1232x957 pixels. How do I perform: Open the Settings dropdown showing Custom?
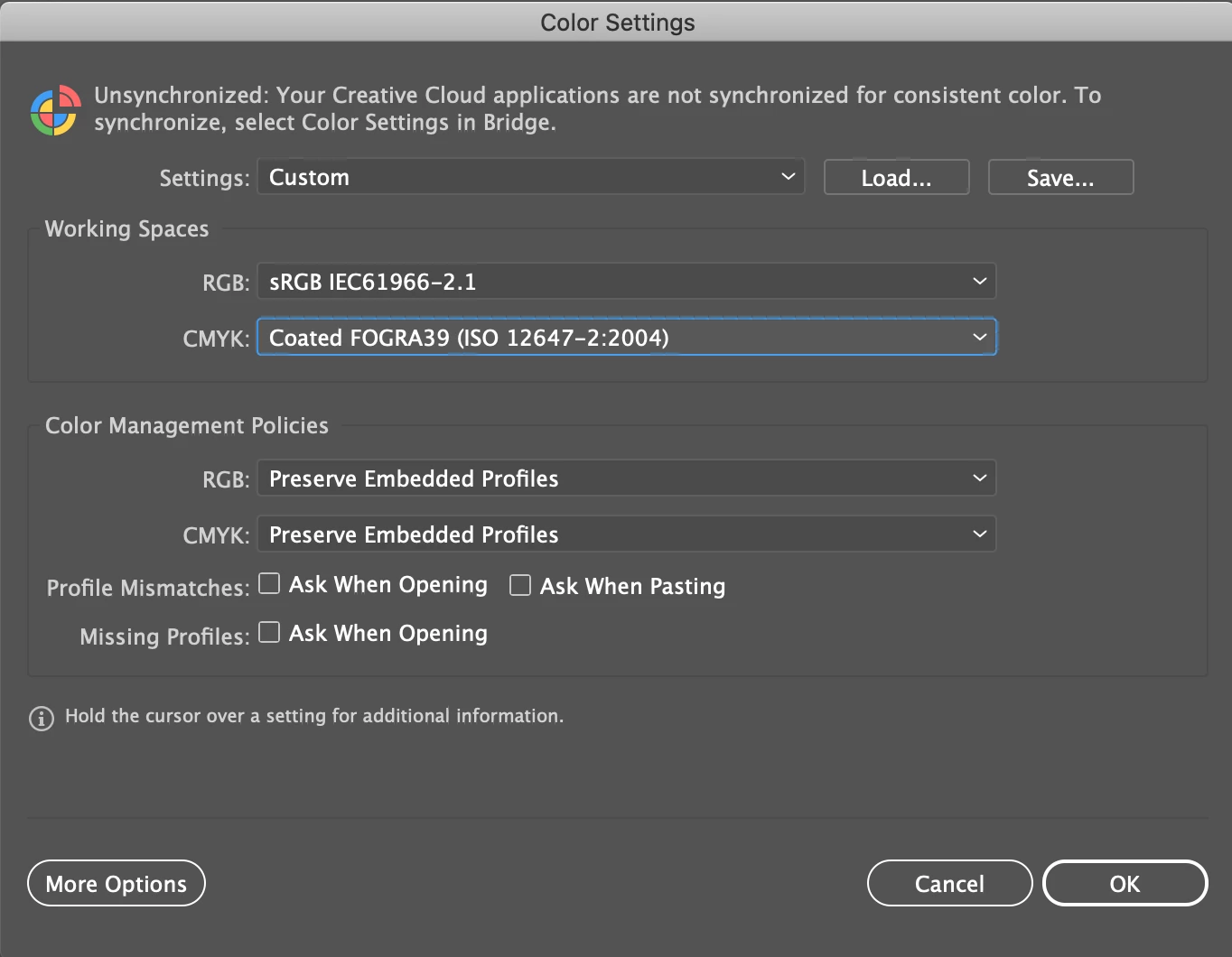tap(530, 177)
